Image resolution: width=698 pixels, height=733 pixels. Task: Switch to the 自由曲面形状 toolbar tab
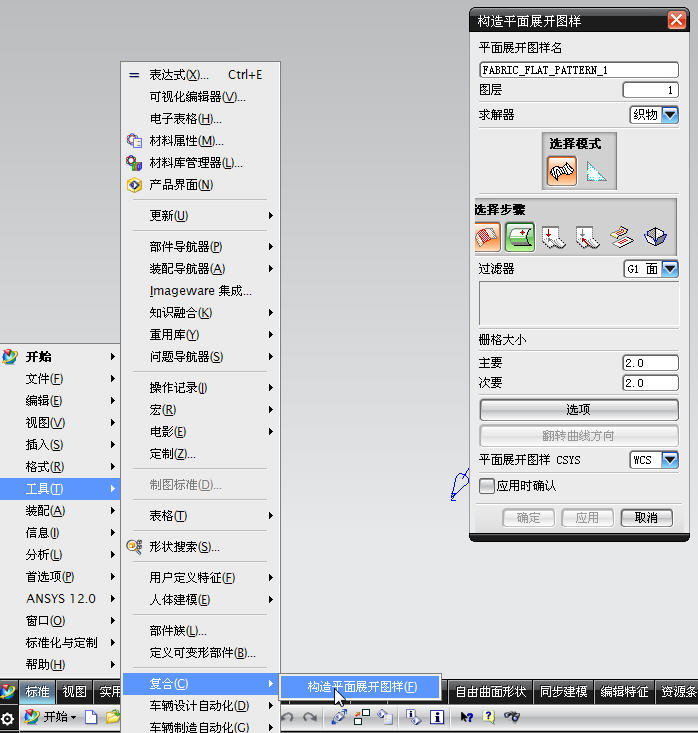pyautogui.click(x=490, y=691)
